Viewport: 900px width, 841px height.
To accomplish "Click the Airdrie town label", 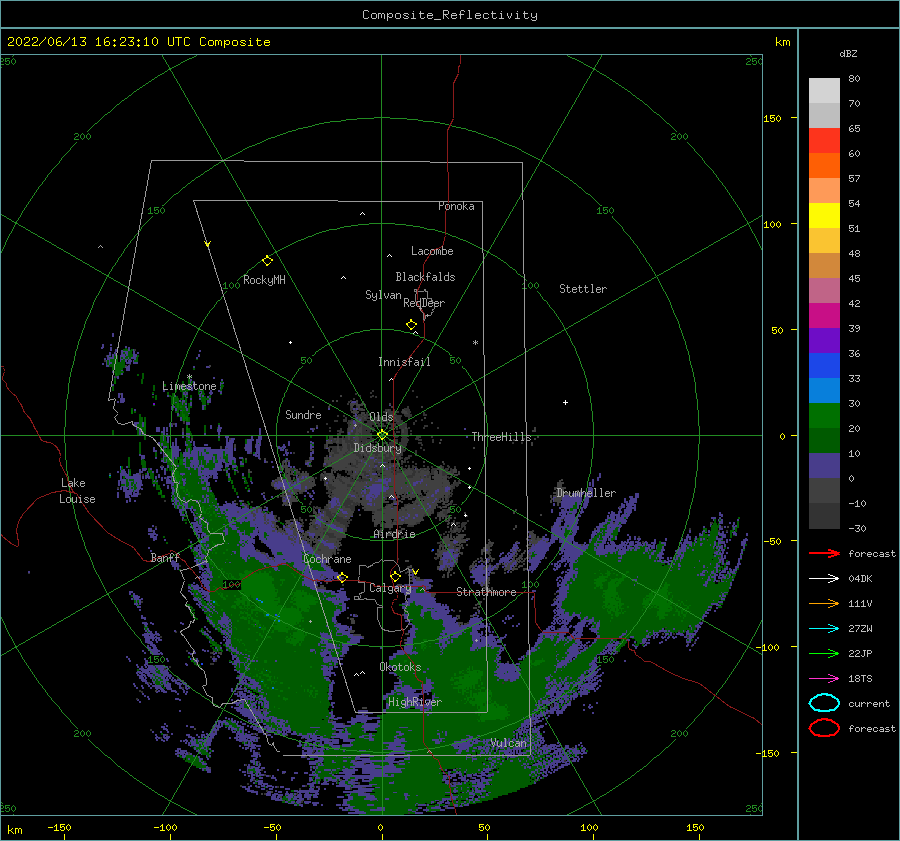I will point(394,534).
